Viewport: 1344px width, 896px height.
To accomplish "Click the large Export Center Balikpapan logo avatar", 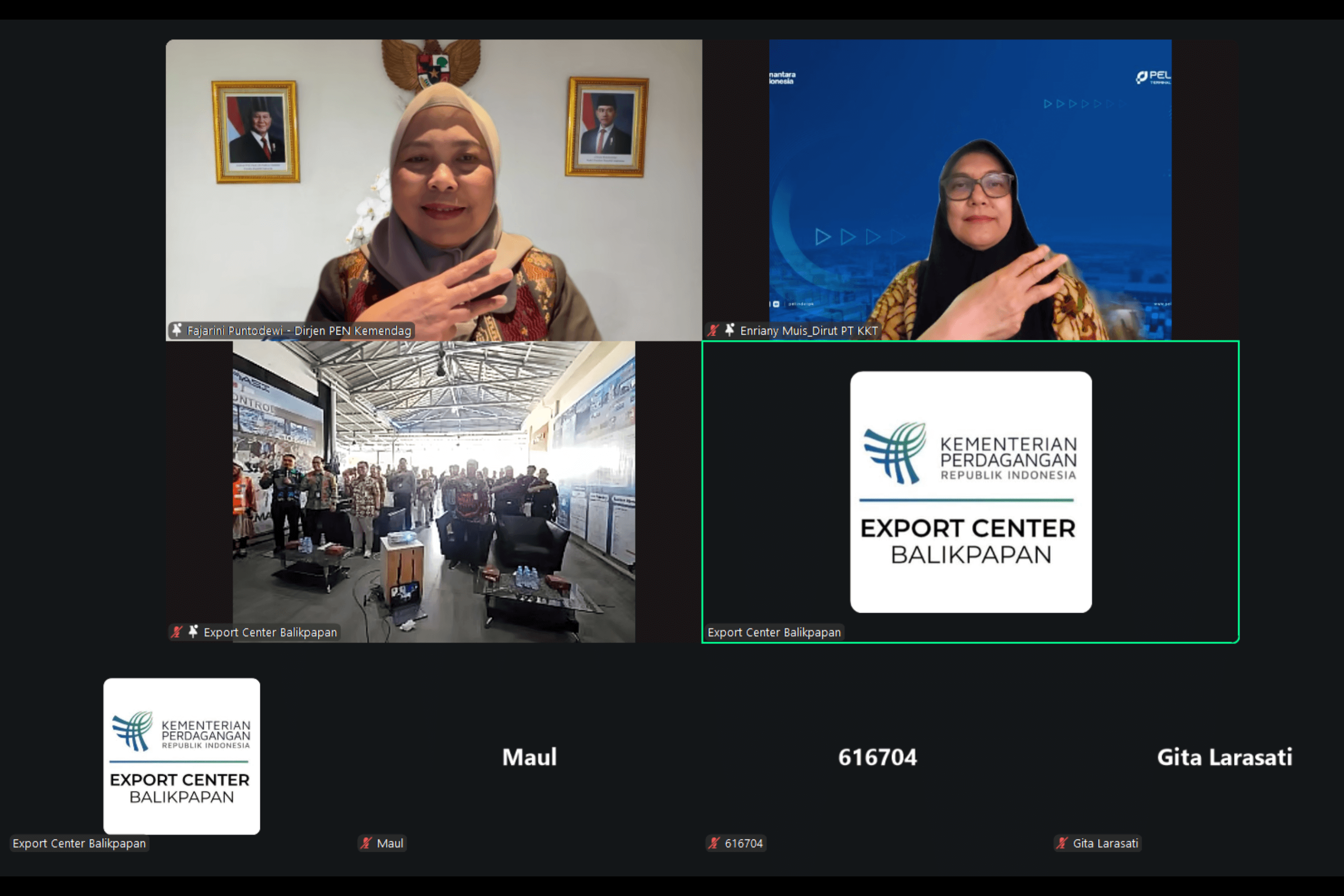I will 970,491.
